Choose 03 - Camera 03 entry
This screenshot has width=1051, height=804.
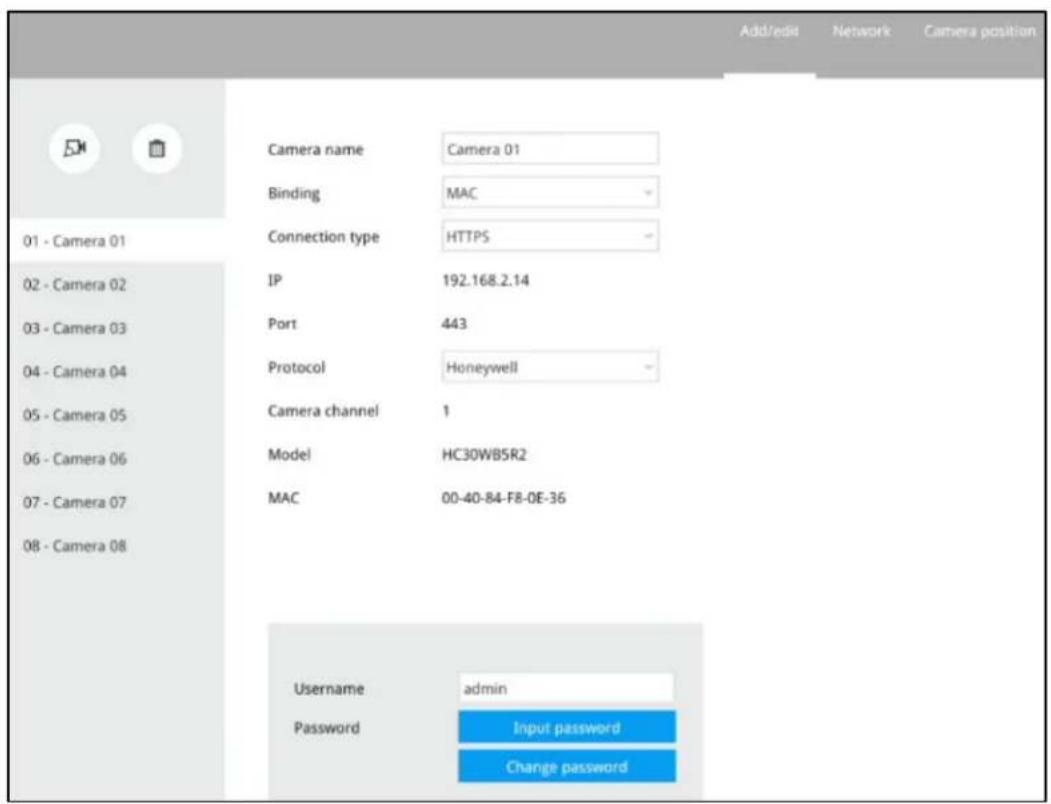117,328
